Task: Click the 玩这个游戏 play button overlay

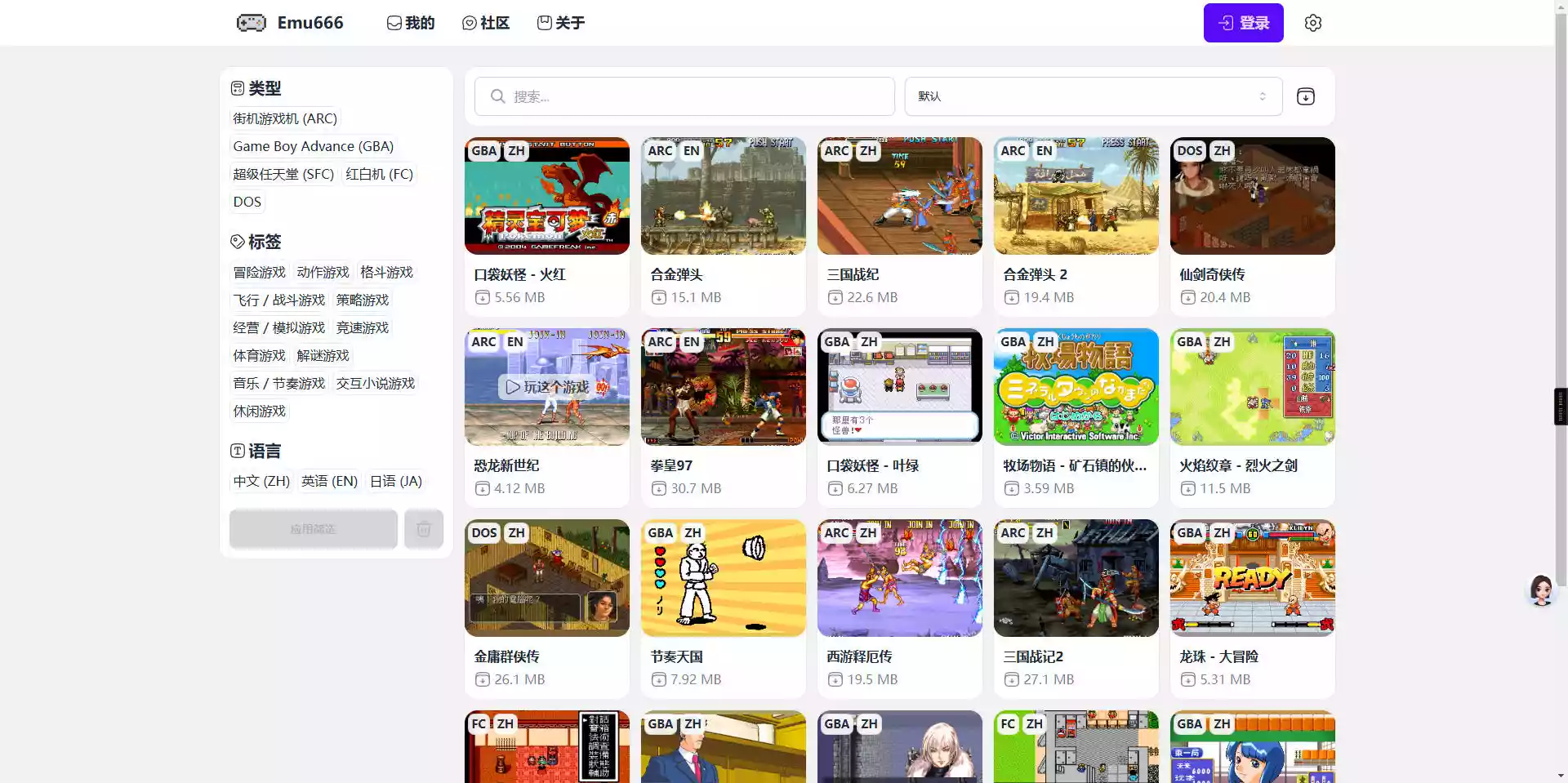Action: tap(547, 387)
